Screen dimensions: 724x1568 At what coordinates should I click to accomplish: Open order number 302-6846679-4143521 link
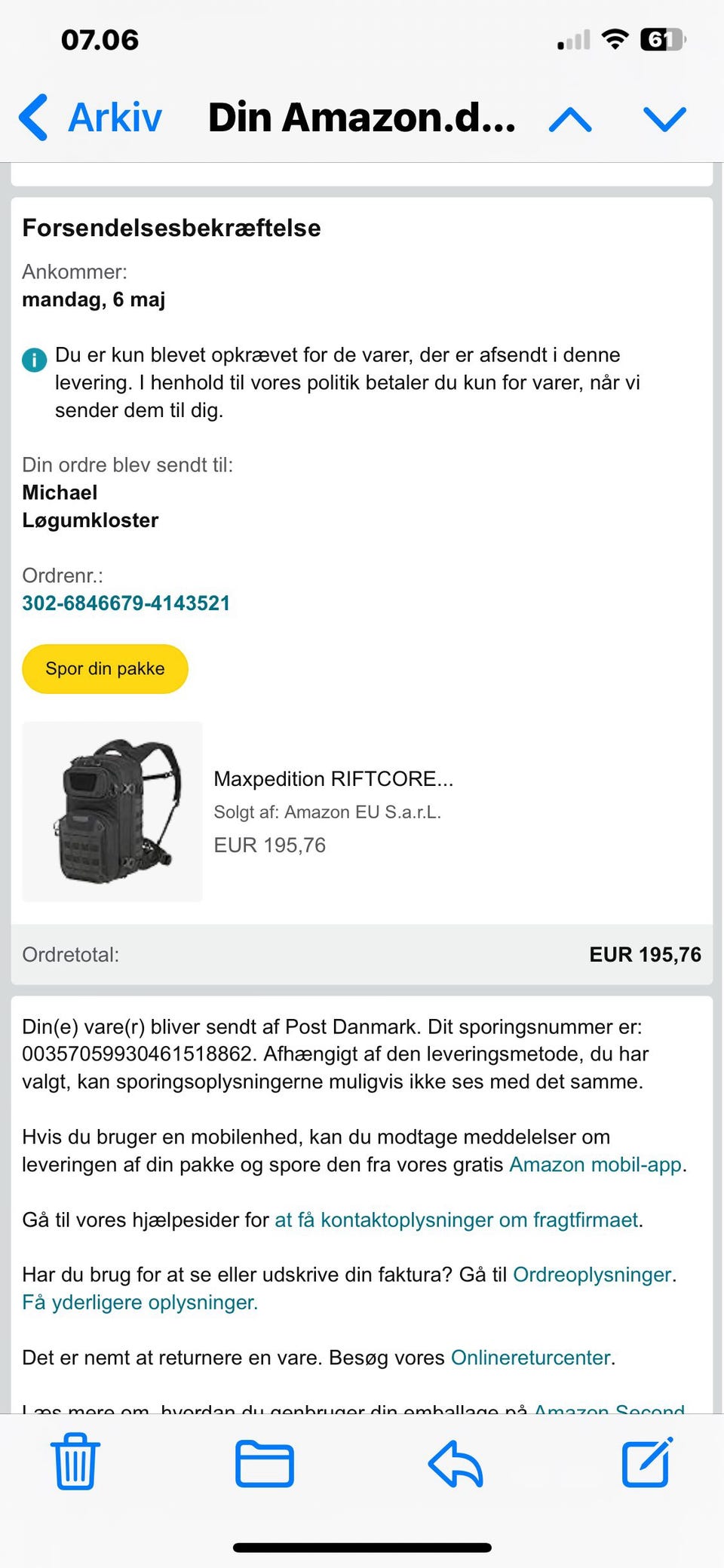[126, 603]
